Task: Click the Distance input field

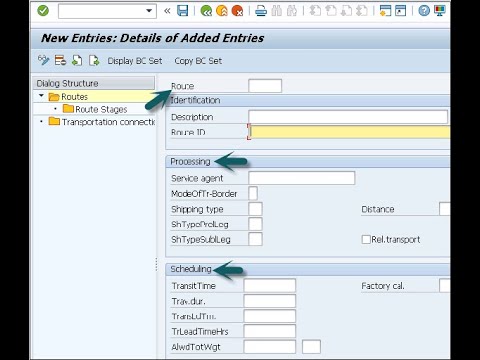Action: (445, 209)
